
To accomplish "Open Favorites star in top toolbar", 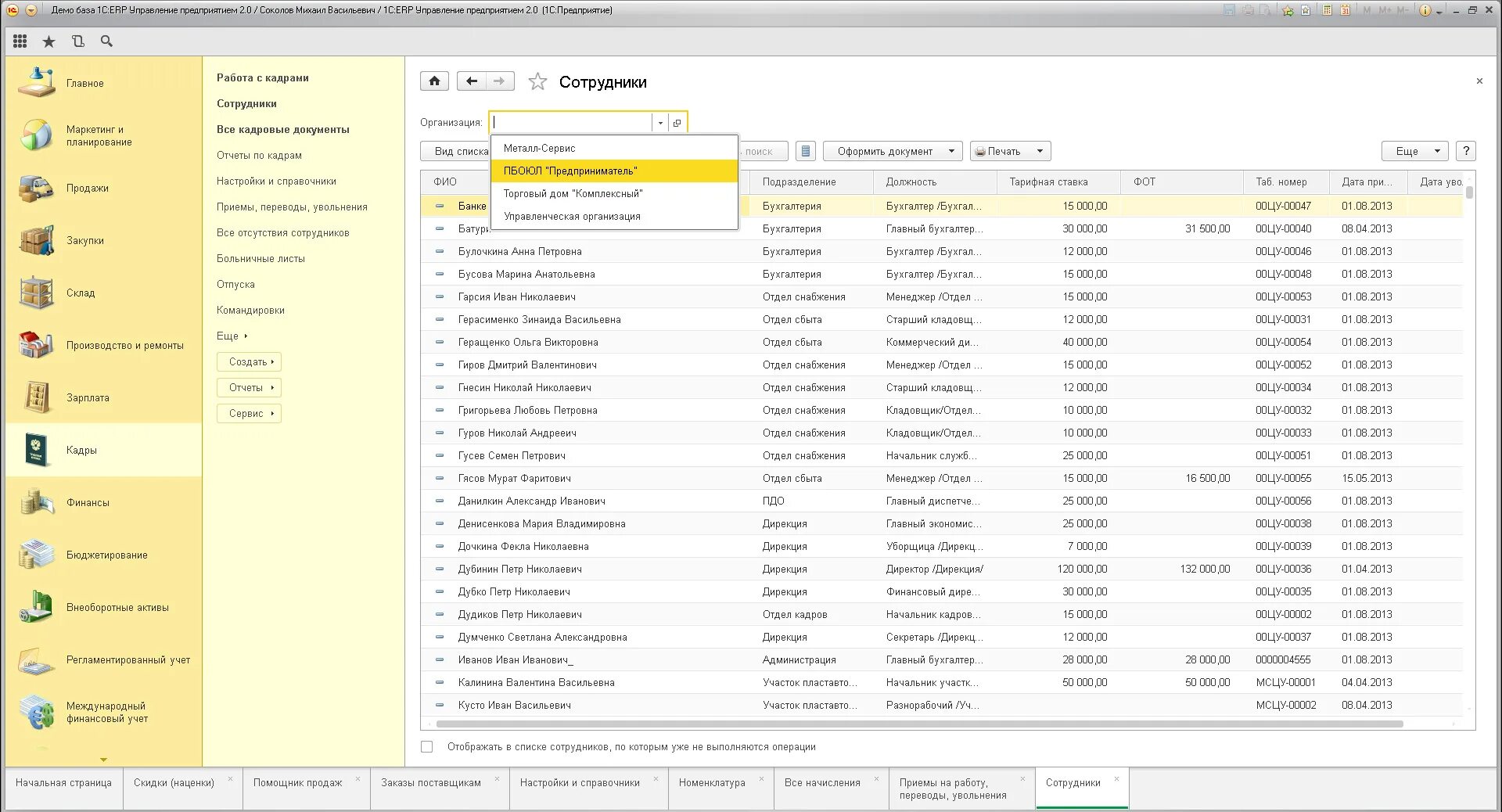I will (x=49, y=41).
